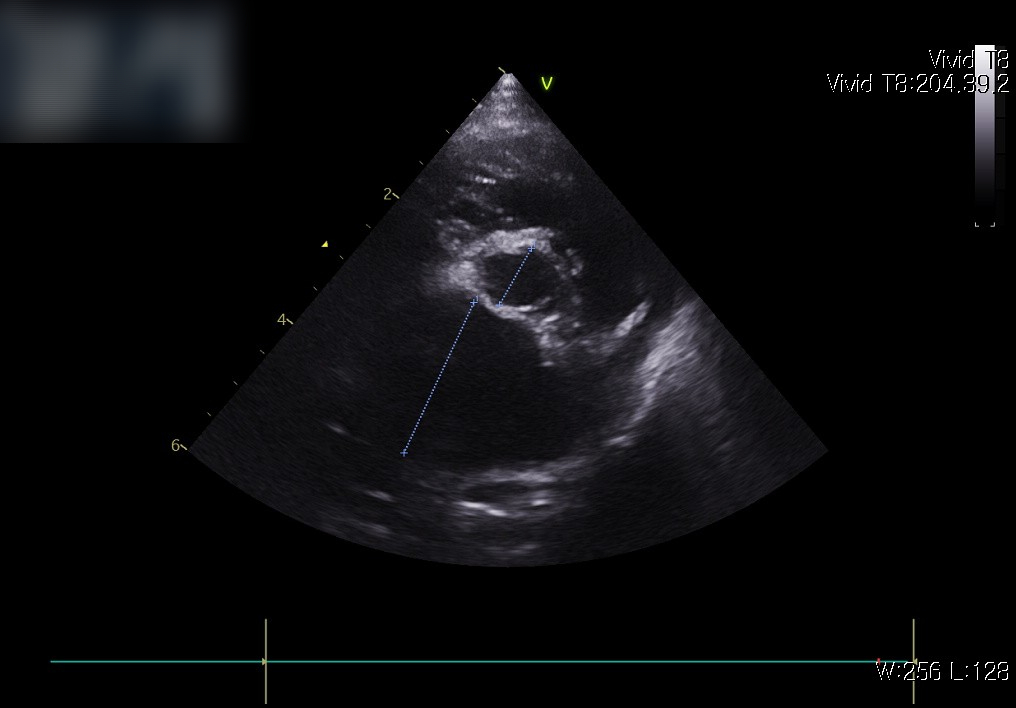Click the W:256 L:128 window level readout
Viewport: 1016px width, 708px height.
click(942, 672)
